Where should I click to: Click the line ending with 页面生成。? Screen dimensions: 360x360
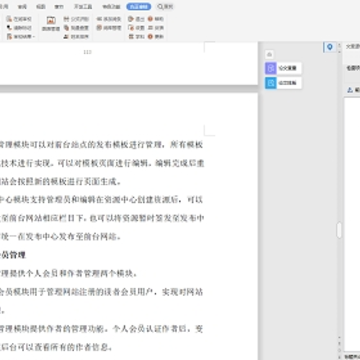pyautogui.click(x=61, y=182)
